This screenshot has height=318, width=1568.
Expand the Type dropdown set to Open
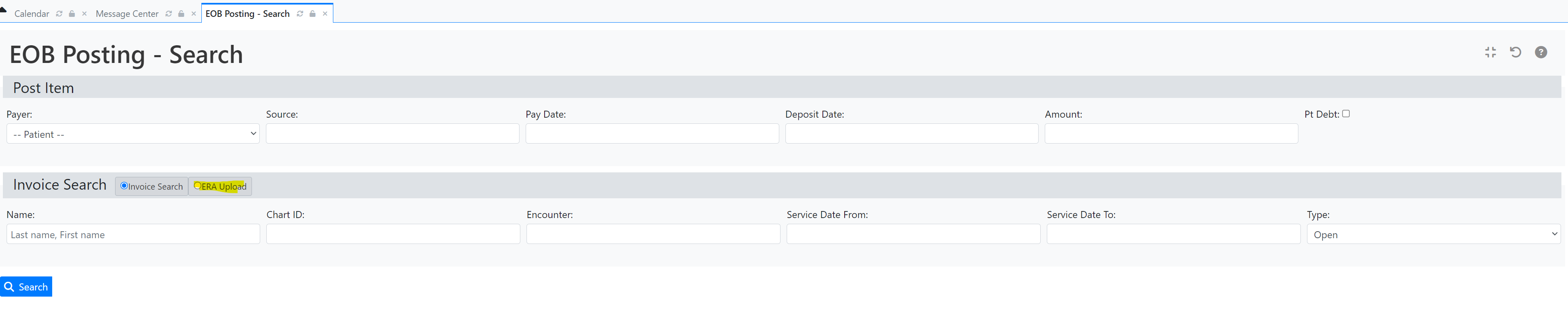pos(1433,234)
